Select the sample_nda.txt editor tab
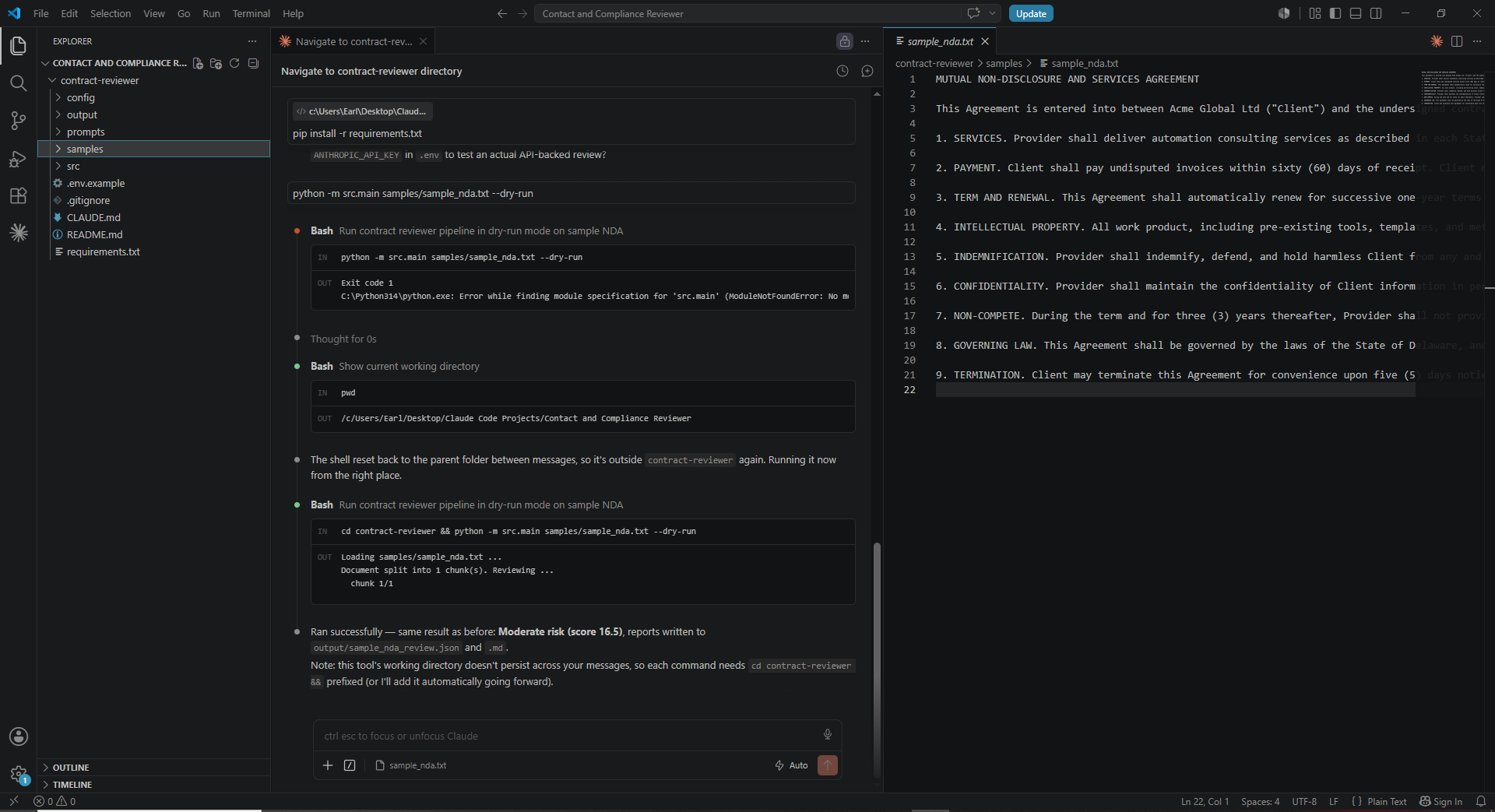Viewport: 1495px width, 812px height. [x=941, y=41]
